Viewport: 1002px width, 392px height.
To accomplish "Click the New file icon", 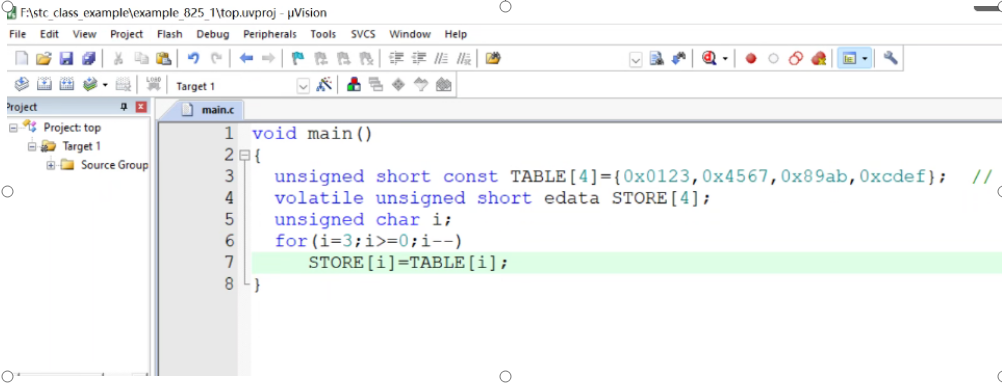I will coord(22,59).
